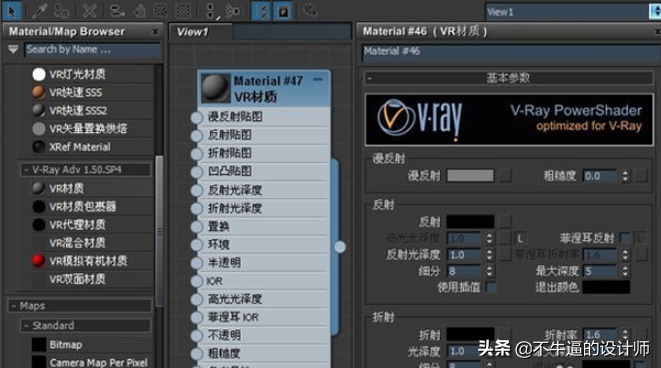Open the 反射 reflection color swatch
The width and height of the screenshot is (661, 368).
point(470,222)
